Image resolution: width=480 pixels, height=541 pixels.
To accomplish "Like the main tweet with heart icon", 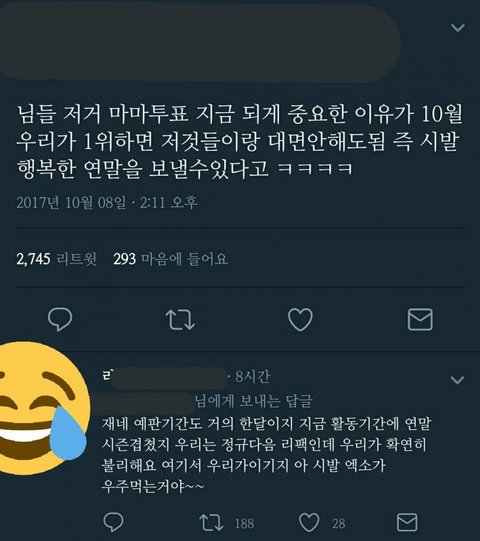I will [300, 319].
